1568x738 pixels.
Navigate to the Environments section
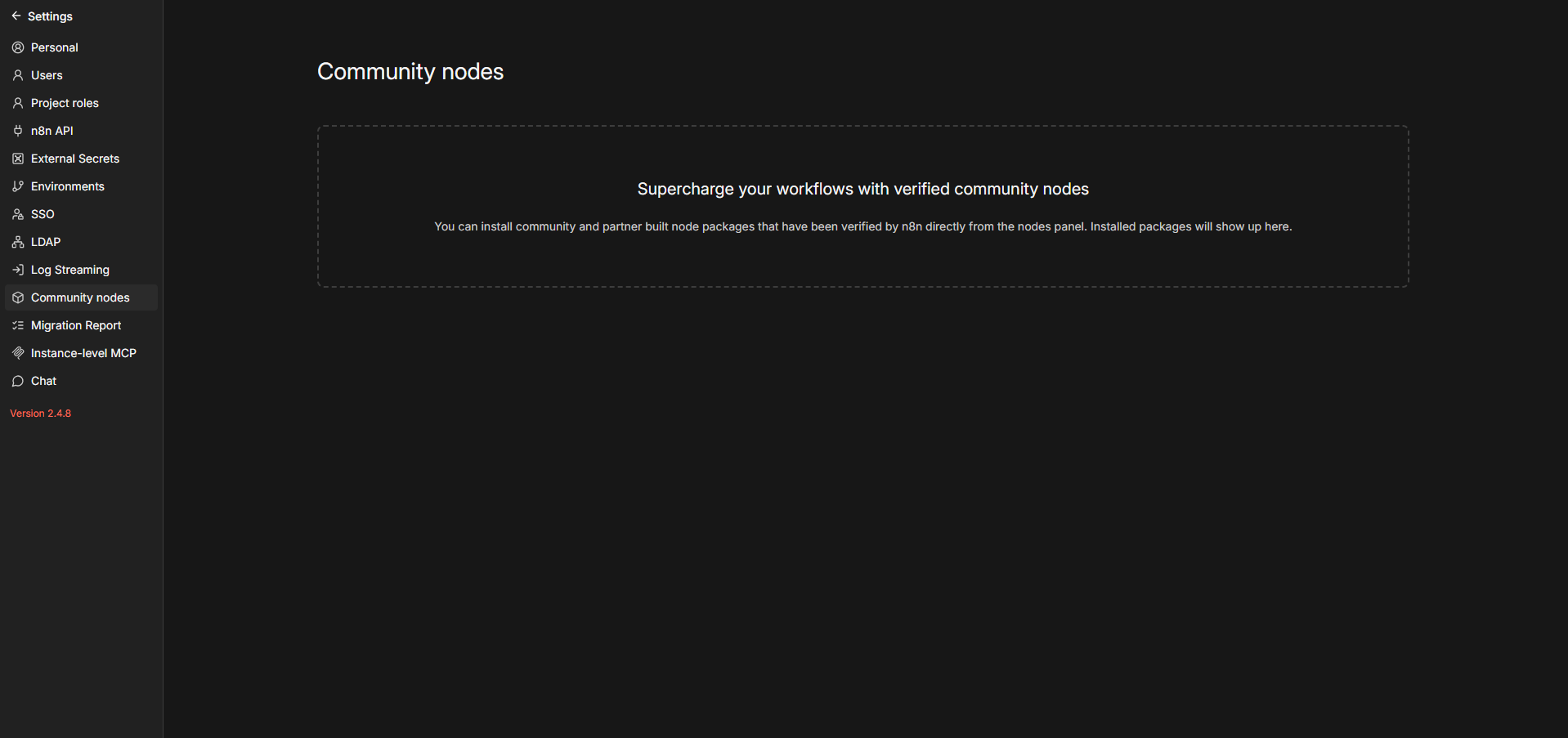(68, 186)
